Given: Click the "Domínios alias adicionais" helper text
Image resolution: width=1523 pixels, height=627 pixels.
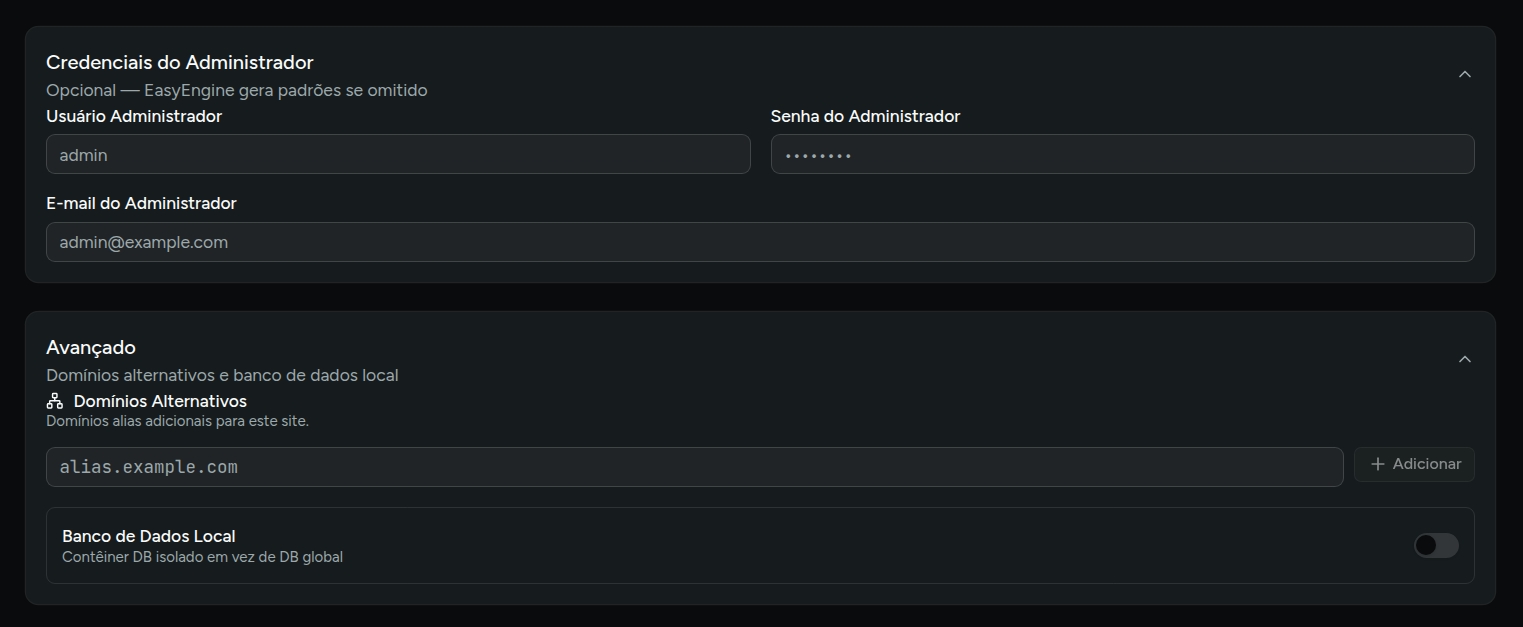Looking at the screenshot, I should [x=177, y=421].
